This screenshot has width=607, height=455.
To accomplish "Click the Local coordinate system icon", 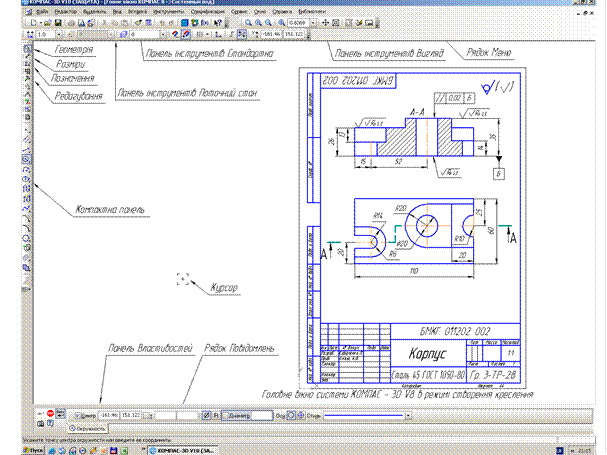I will pos(218,34).
